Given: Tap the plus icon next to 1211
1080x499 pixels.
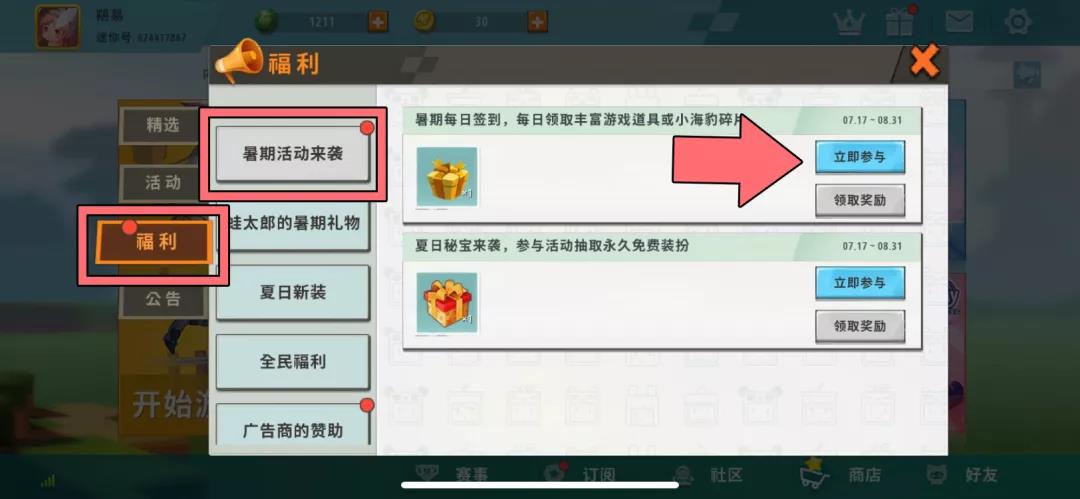Looking at the screenshot, I should tap(377, 22).
